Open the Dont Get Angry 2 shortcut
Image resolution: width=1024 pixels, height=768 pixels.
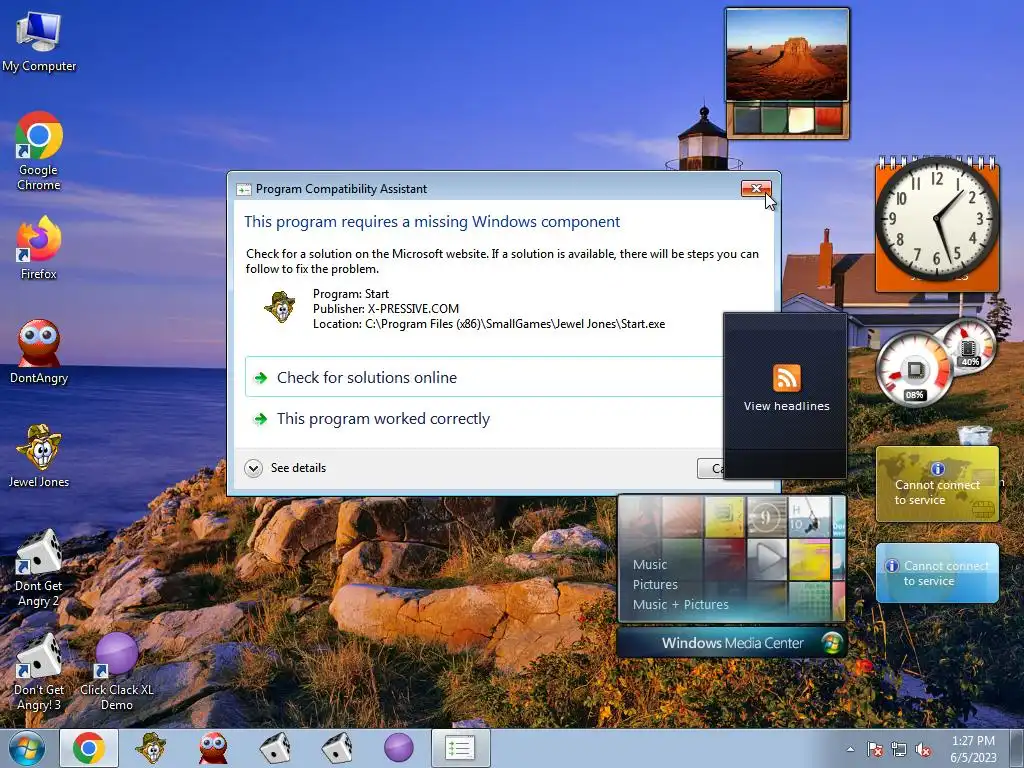tap(39, 568)
